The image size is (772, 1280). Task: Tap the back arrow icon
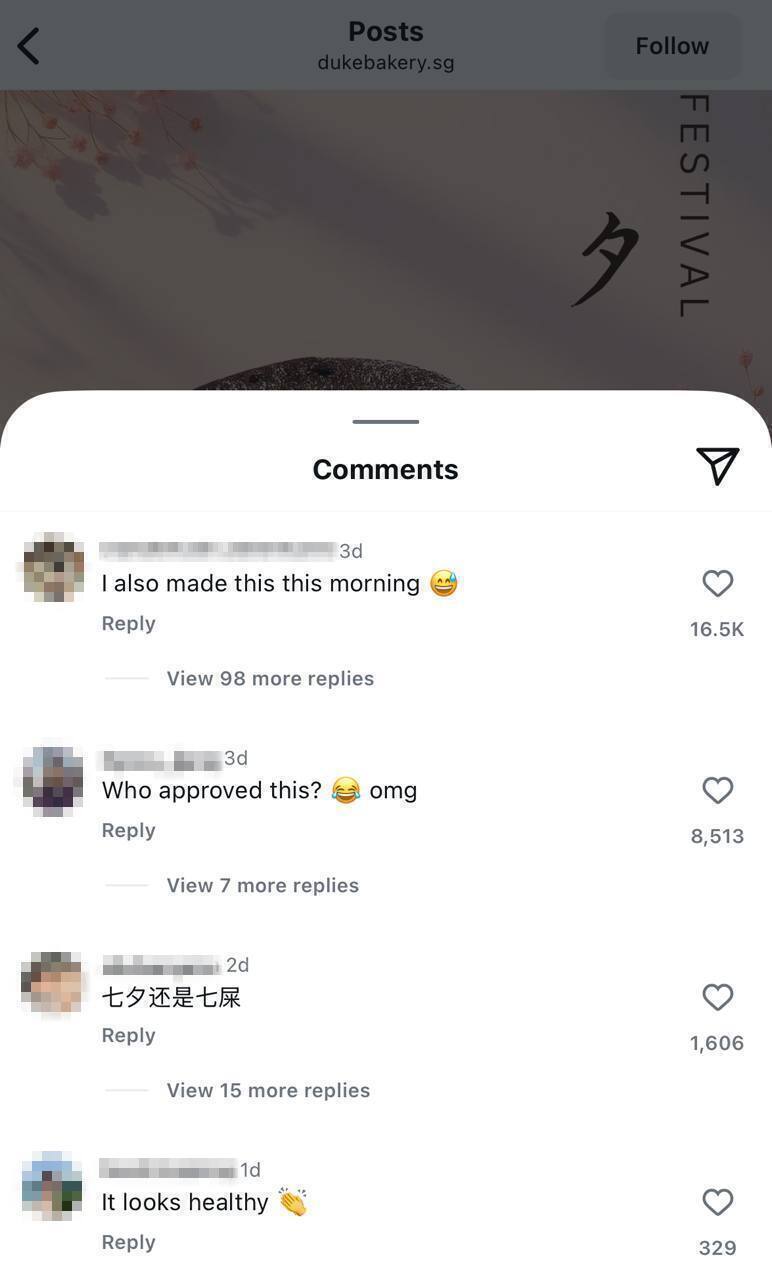29,46
